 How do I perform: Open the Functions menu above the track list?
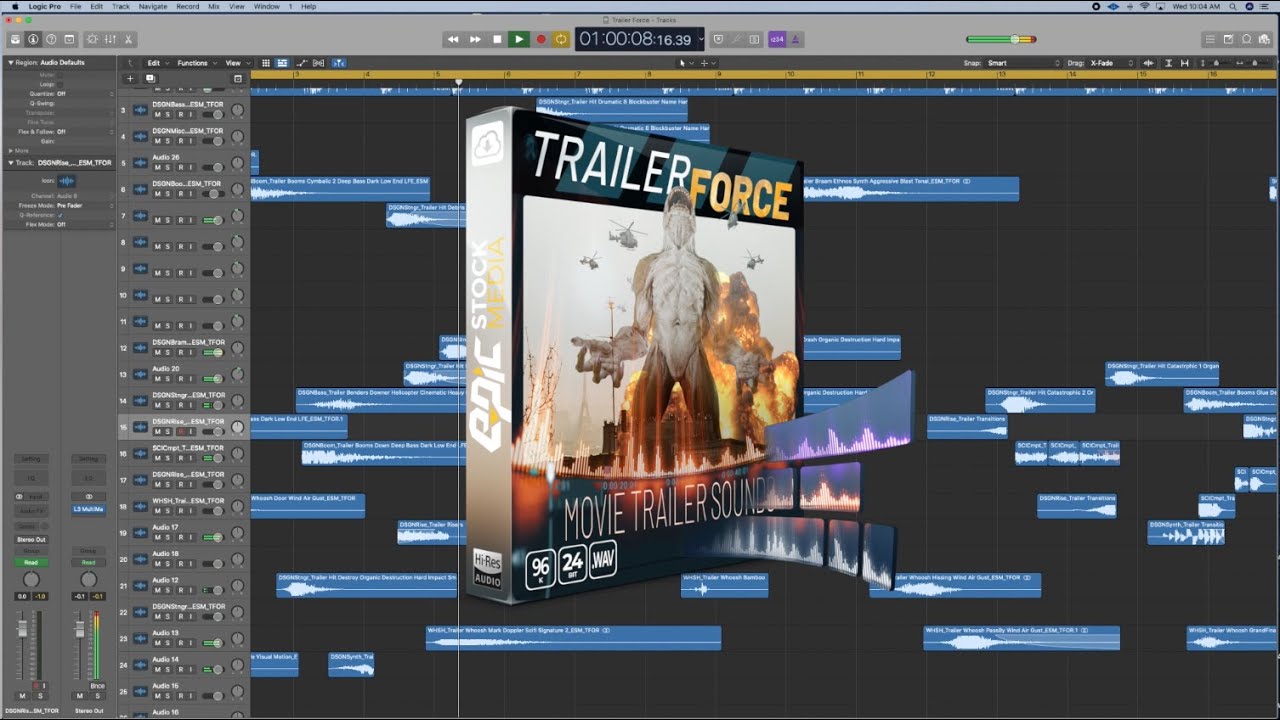click(192, 62)
